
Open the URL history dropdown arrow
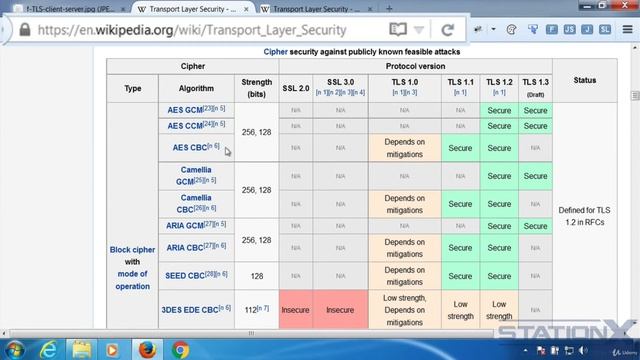pyautogui.click(x=419, y=30)
